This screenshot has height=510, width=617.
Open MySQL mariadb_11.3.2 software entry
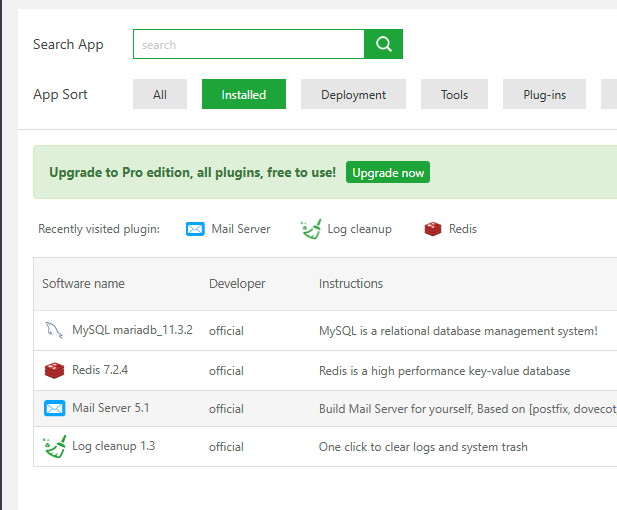[x=132, y=331]
